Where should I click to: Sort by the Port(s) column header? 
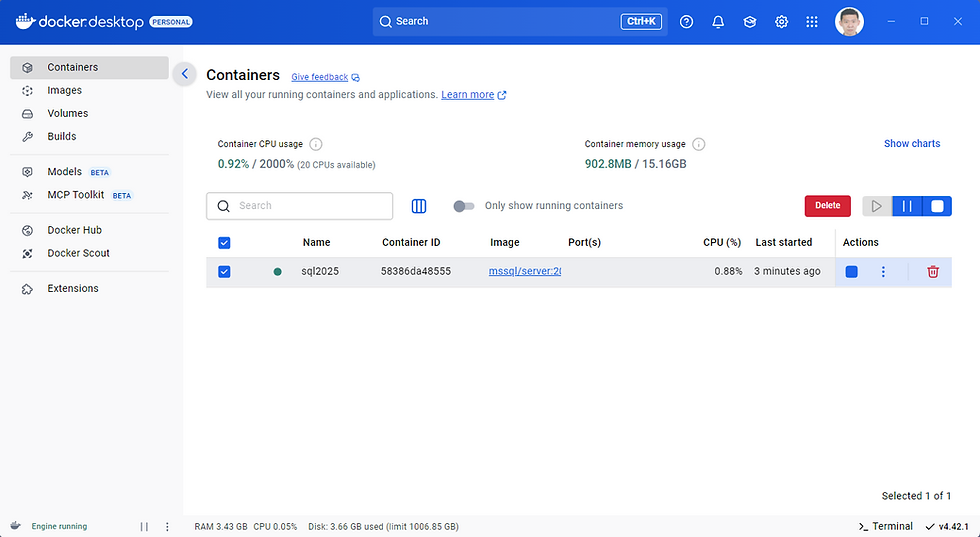(584, 243)
